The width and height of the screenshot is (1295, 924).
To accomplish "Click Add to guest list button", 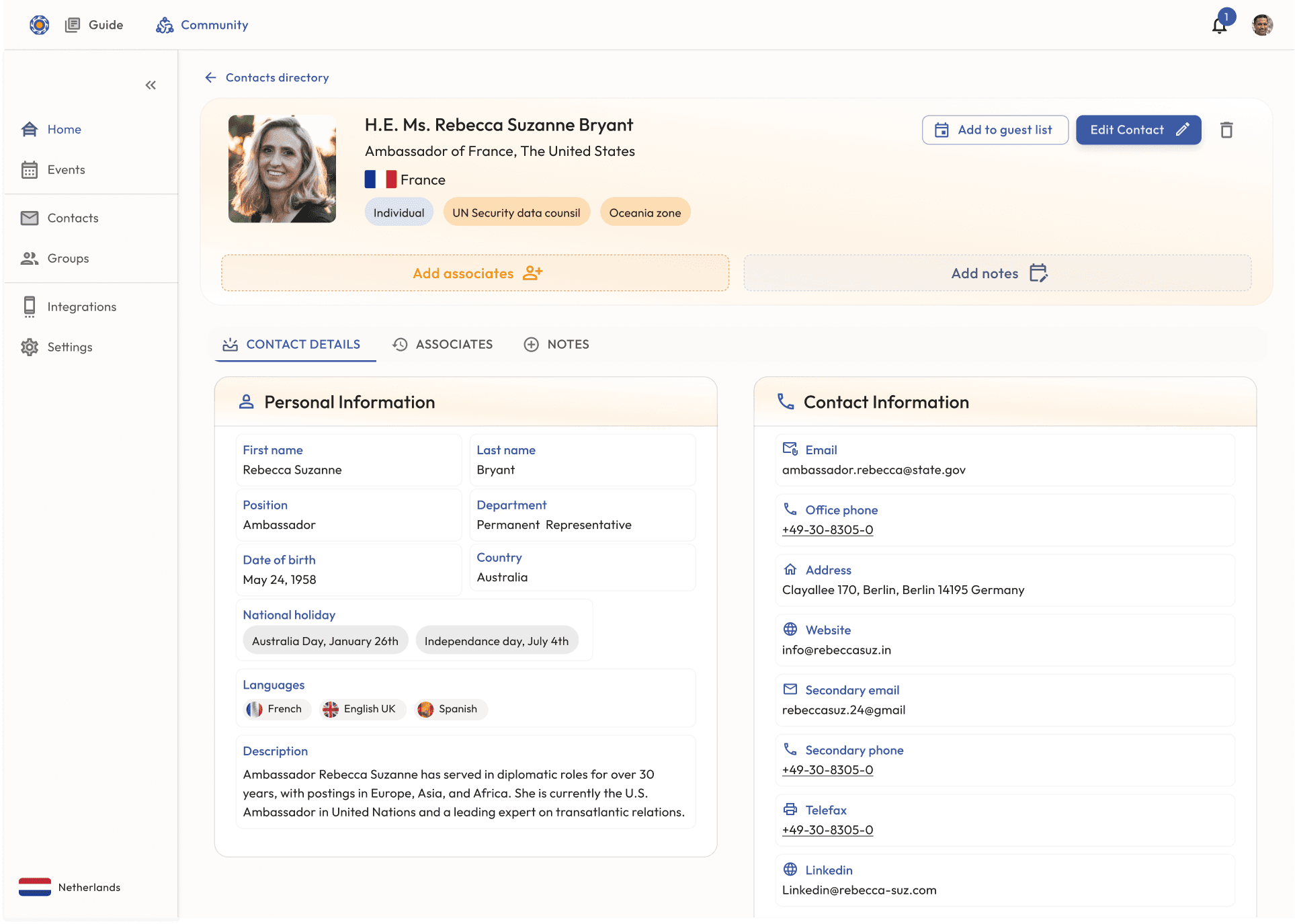I will 995,130.
